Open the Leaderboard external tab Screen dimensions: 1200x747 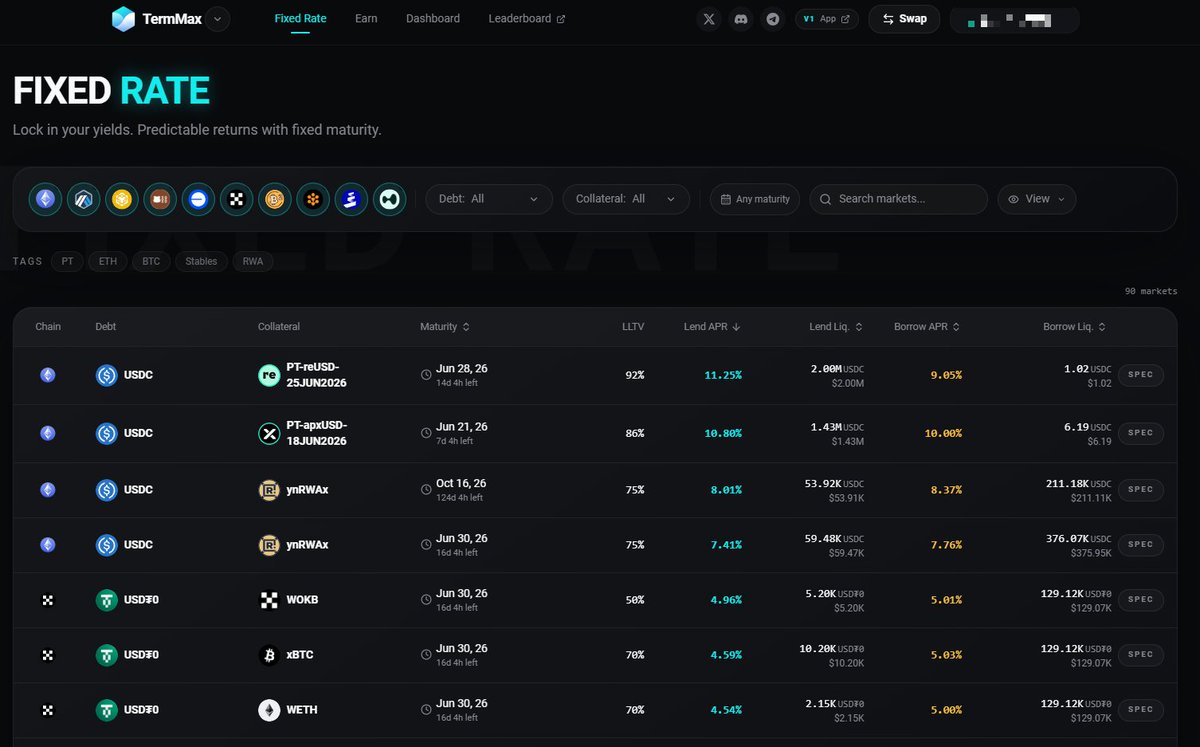527,19
